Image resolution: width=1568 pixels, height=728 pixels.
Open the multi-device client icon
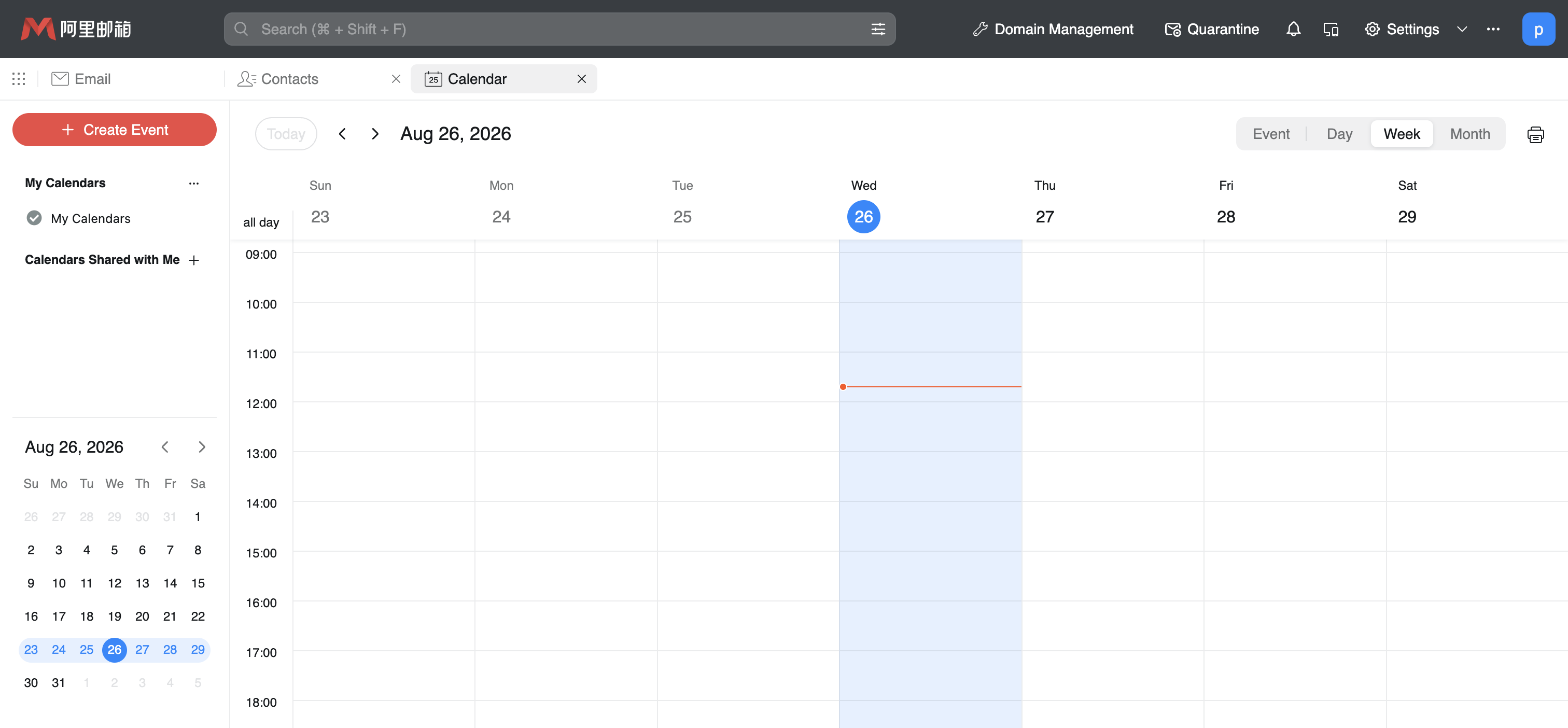point(1331,29)
